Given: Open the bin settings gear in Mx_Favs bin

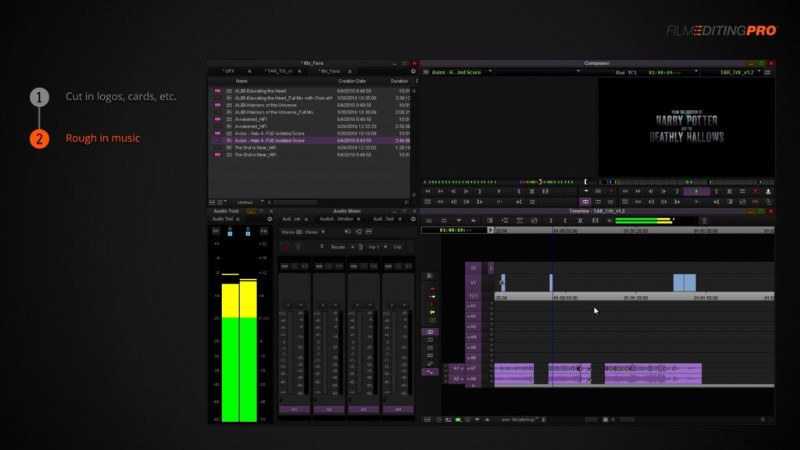Looking at the screenshot, I should 413,71.
